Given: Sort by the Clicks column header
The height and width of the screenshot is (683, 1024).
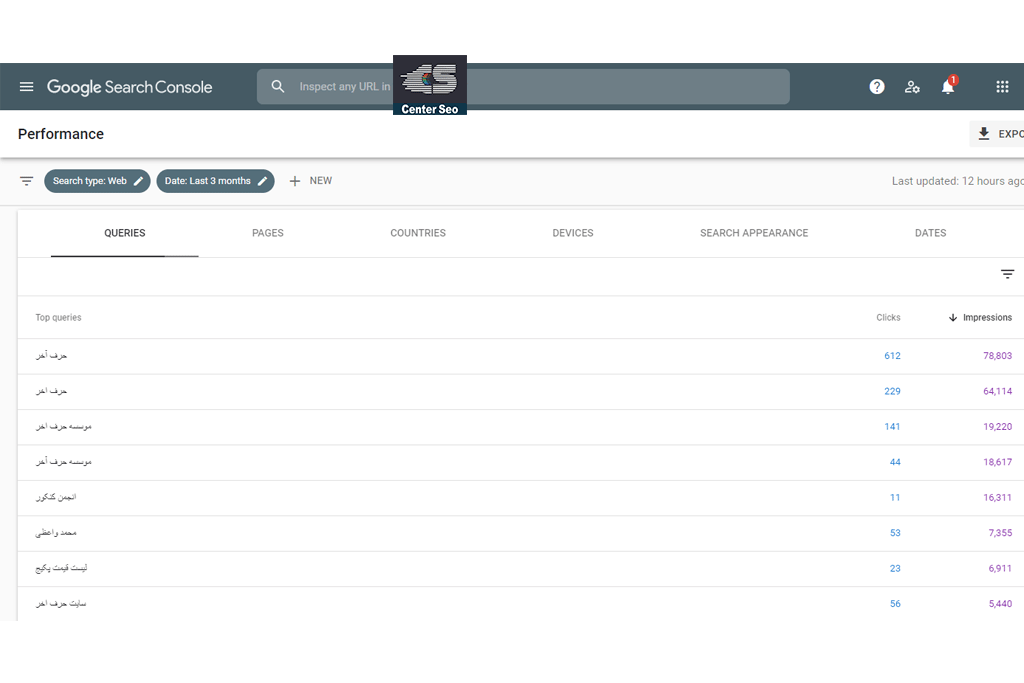Looking at the screenshot, I should [888, 318].
